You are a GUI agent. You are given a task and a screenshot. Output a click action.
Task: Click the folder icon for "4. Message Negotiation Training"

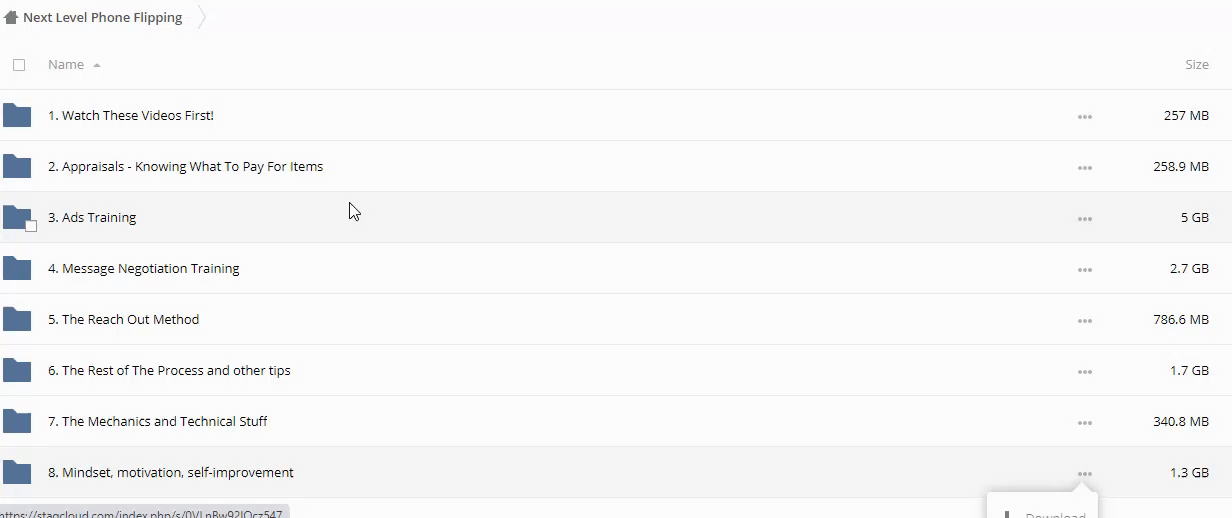point(17,269)
